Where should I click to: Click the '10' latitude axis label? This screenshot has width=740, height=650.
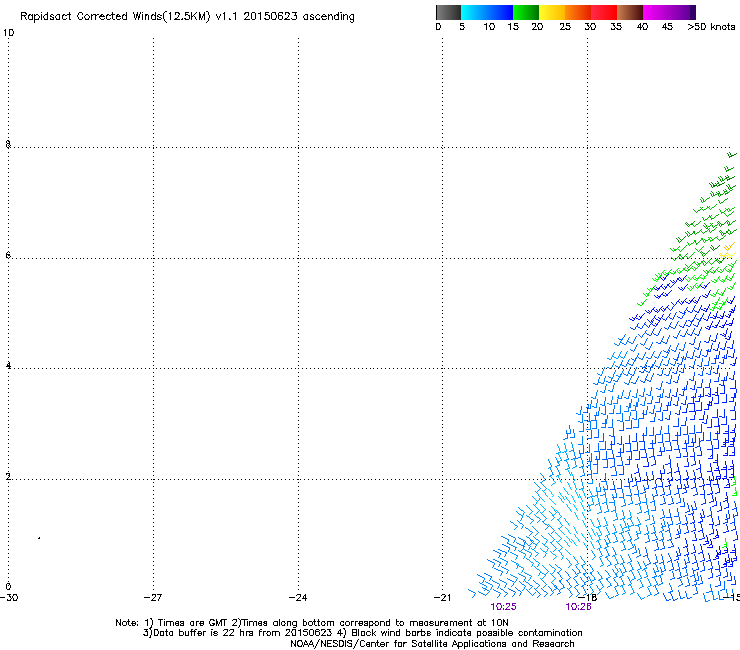8,33
